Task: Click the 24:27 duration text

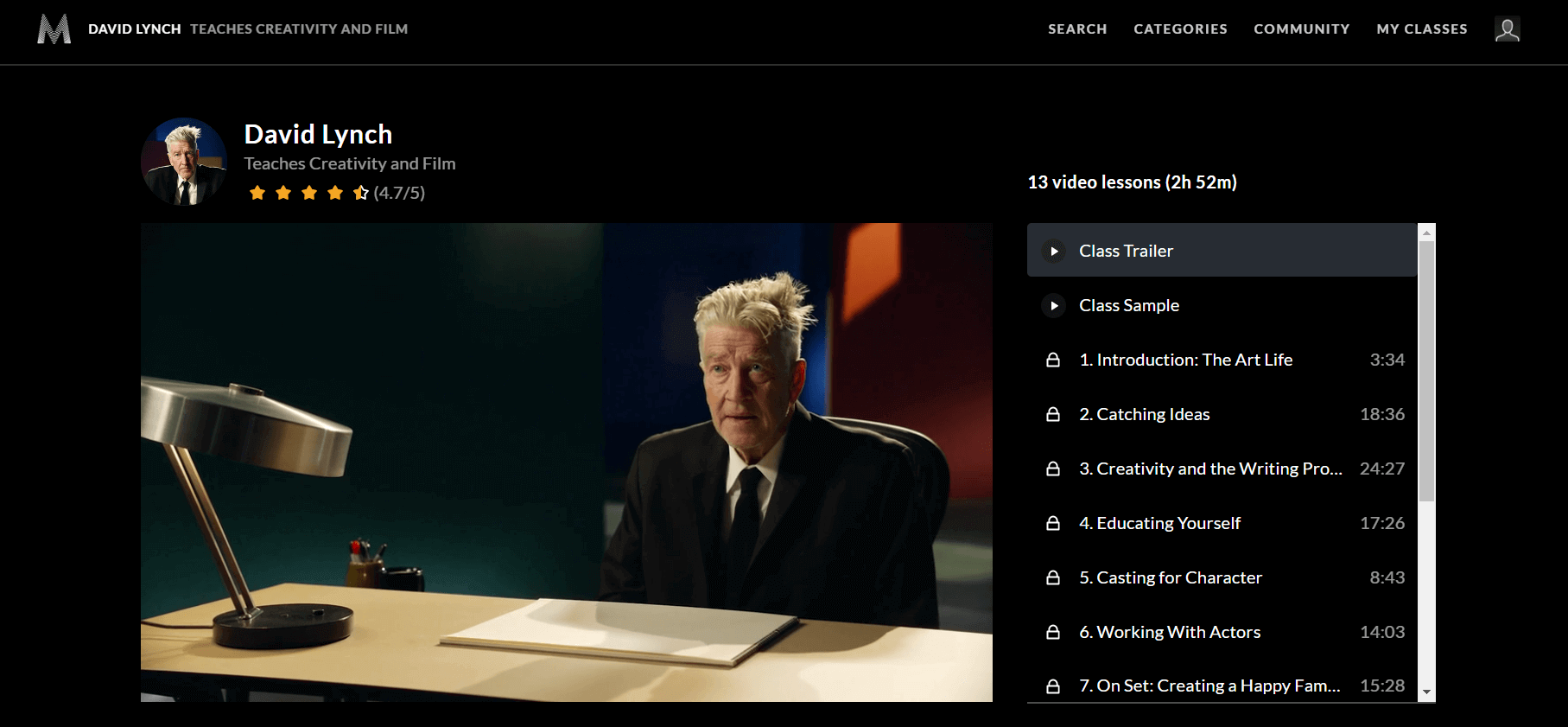Action: point(1382,469)
